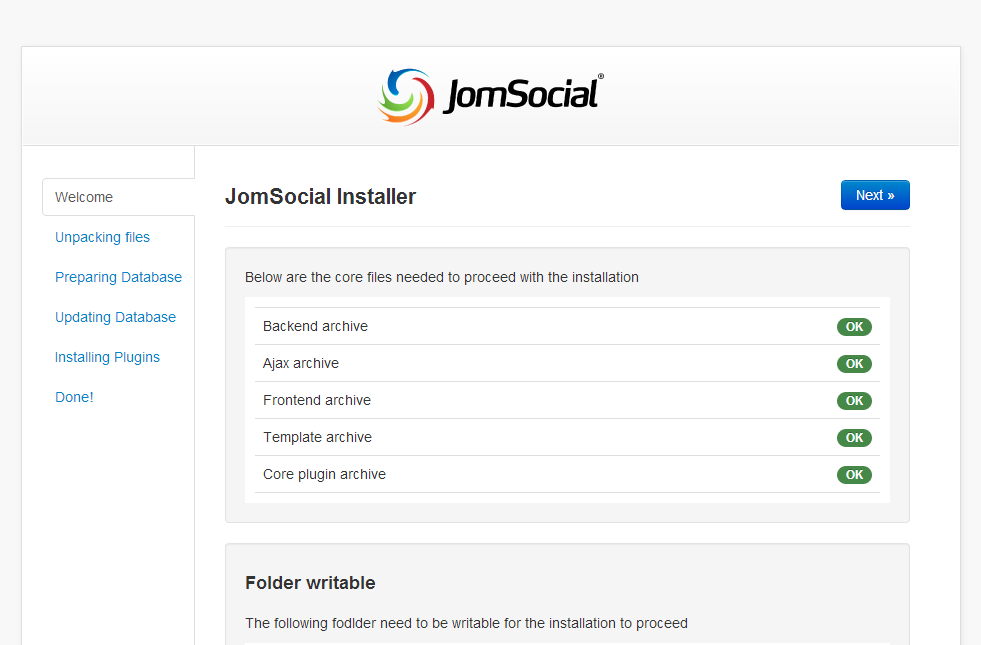981x645 pixels.
Task: Select the Welcome step tab
Action: (x=84, y=197)
